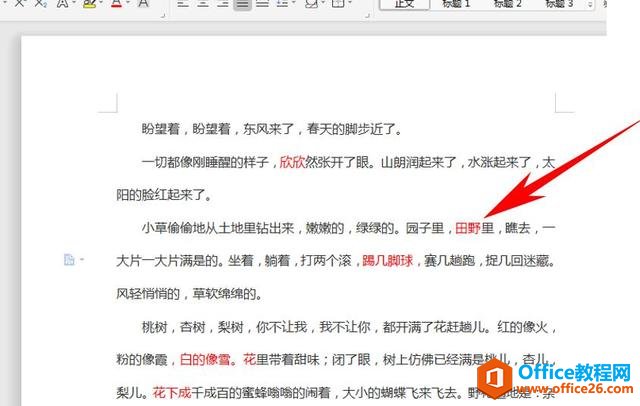Click the text 粉的像霞
Viewport: 640px width, 406px height.
click(142, 359)
